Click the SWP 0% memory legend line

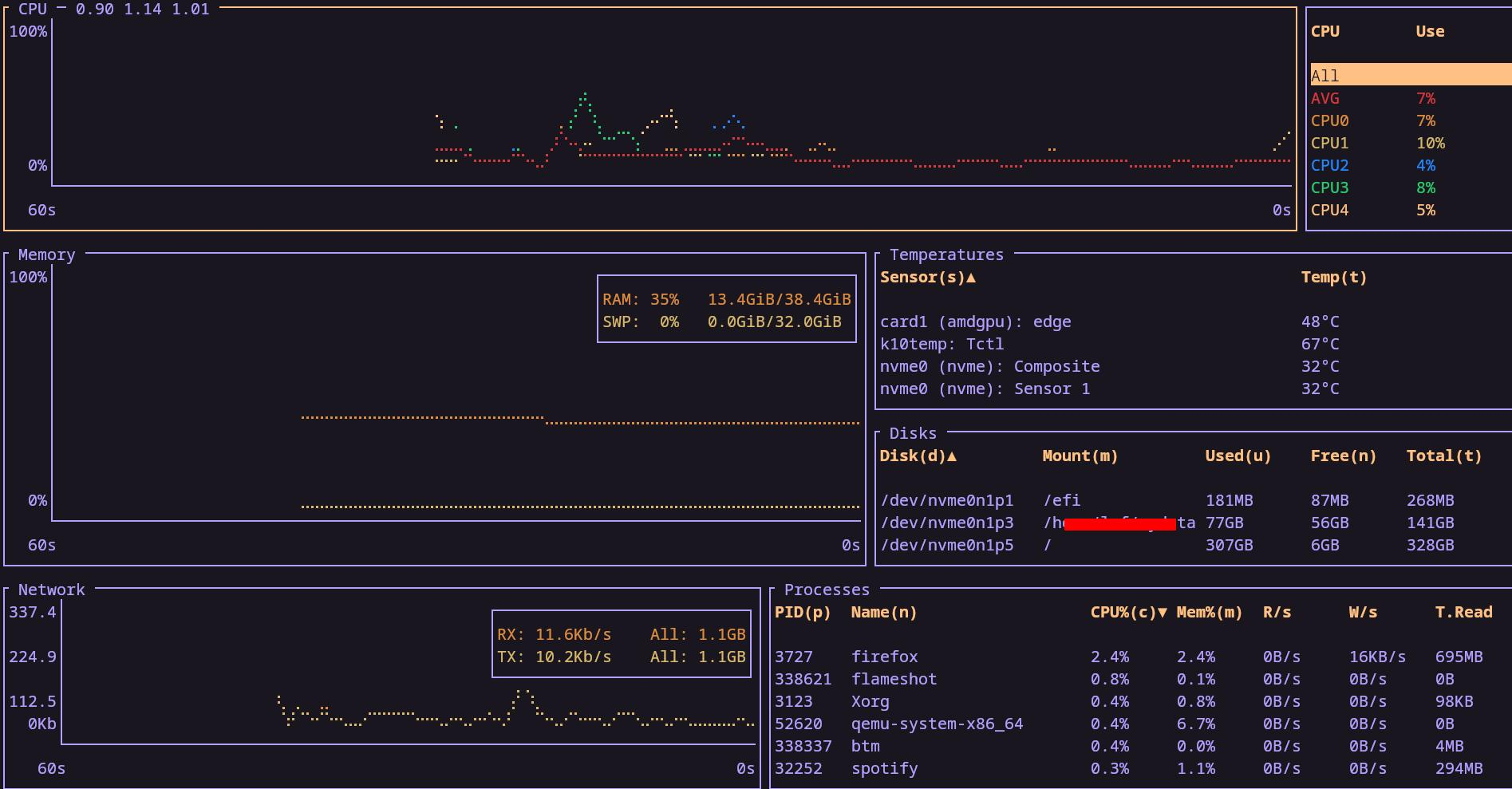[x=721, y=322]
